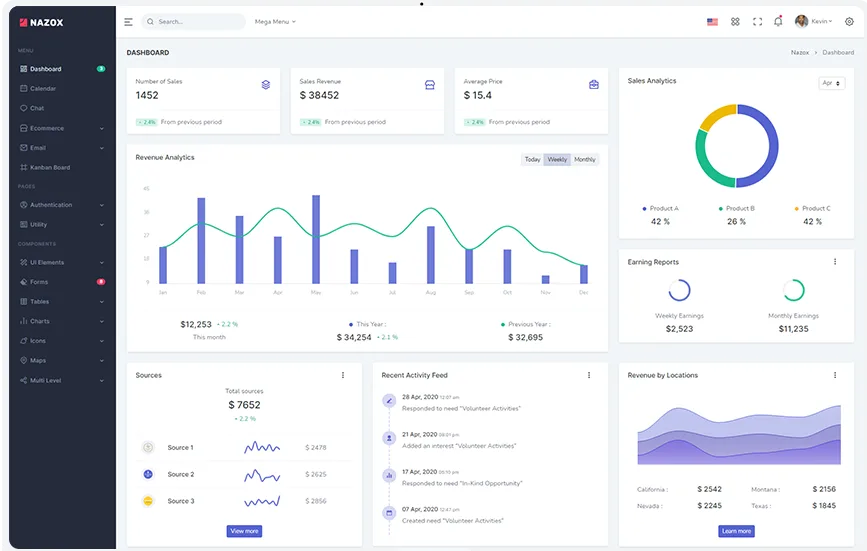867x551 pixels.
Task: Open the notifications bell icon
Action: point(778,21)
